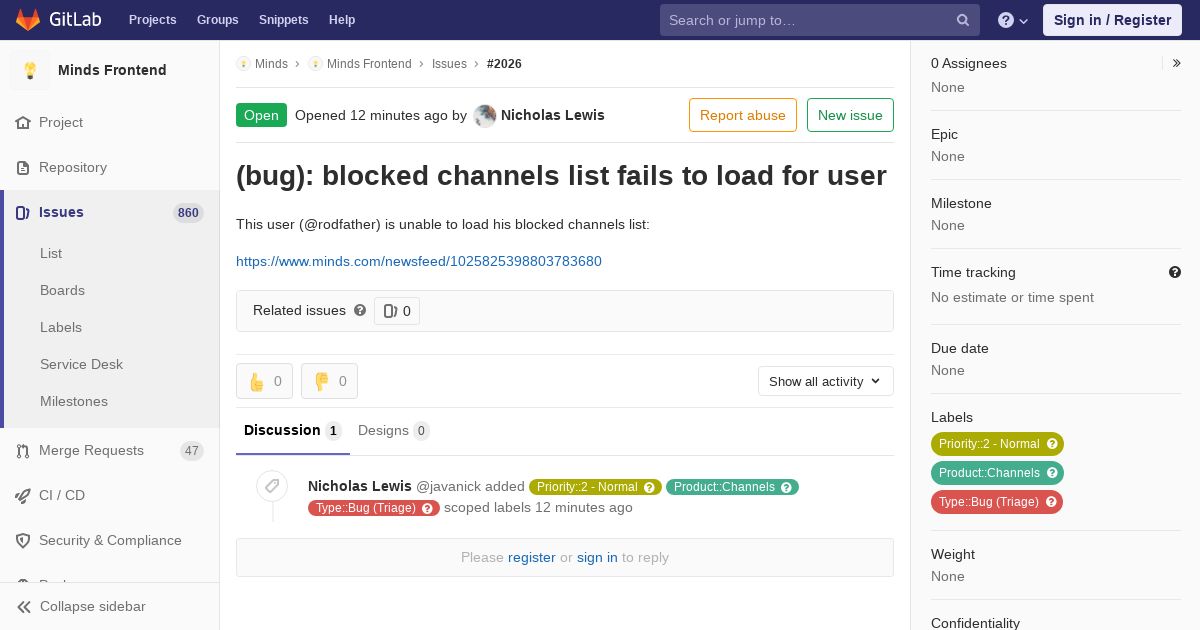Click the Merge Requests count badge 47
Viewport: 1200px width, 630px height.
click(x=192, y=451)
